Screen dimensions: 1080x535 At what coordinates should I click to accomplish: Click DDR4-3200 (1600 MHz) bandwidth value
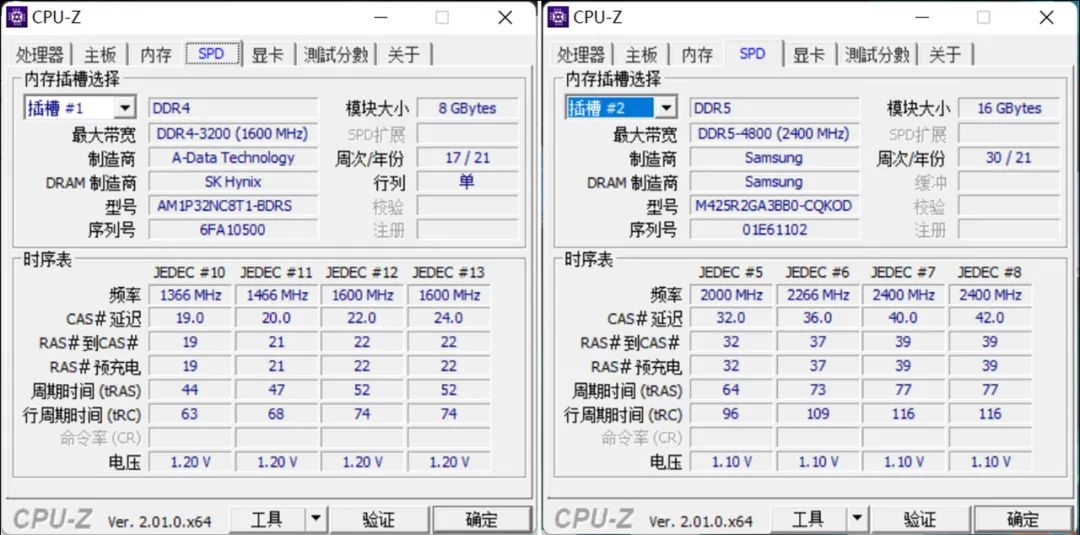233,134
